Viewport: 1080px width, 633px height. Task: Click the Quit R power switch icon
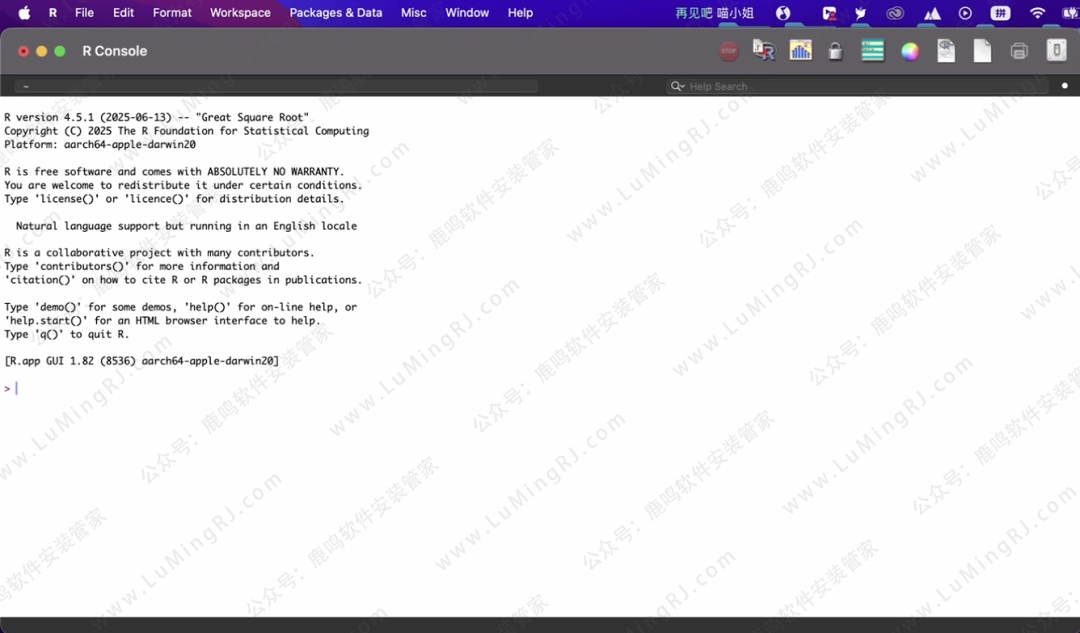tap(1056, 51)
